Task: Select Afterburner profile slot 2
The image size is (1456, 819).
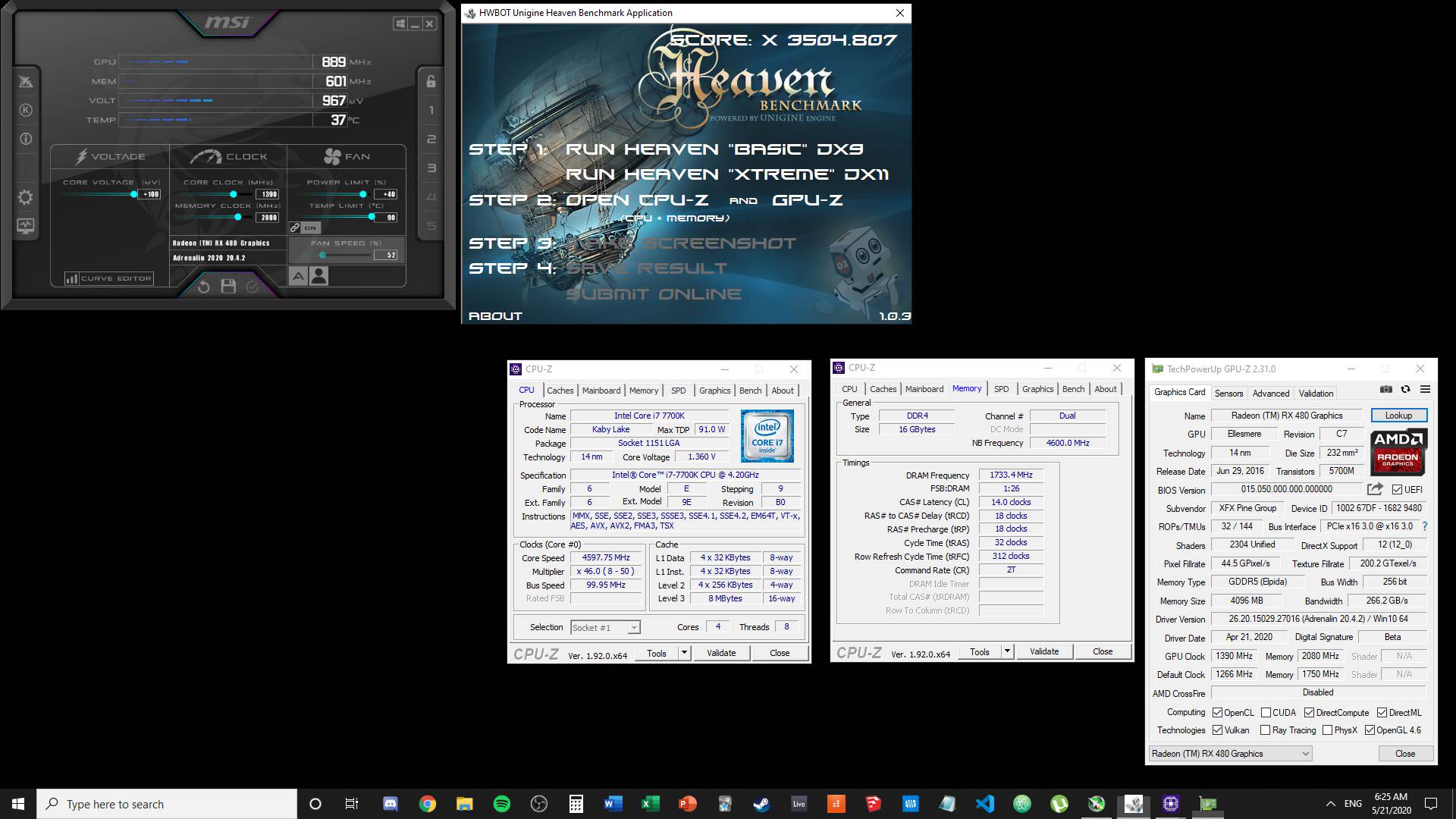Action: click(x=431, y=140)
